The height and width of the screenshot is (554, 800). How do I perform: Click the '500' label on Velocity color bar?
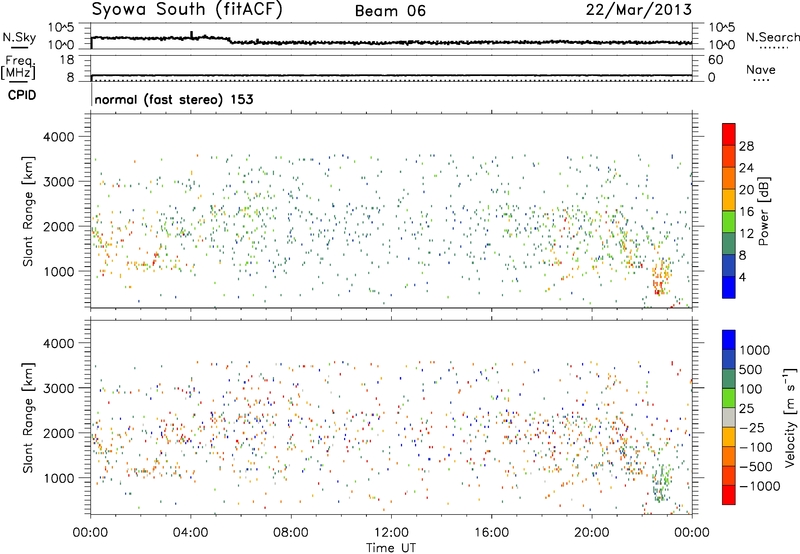coord(751,369)
